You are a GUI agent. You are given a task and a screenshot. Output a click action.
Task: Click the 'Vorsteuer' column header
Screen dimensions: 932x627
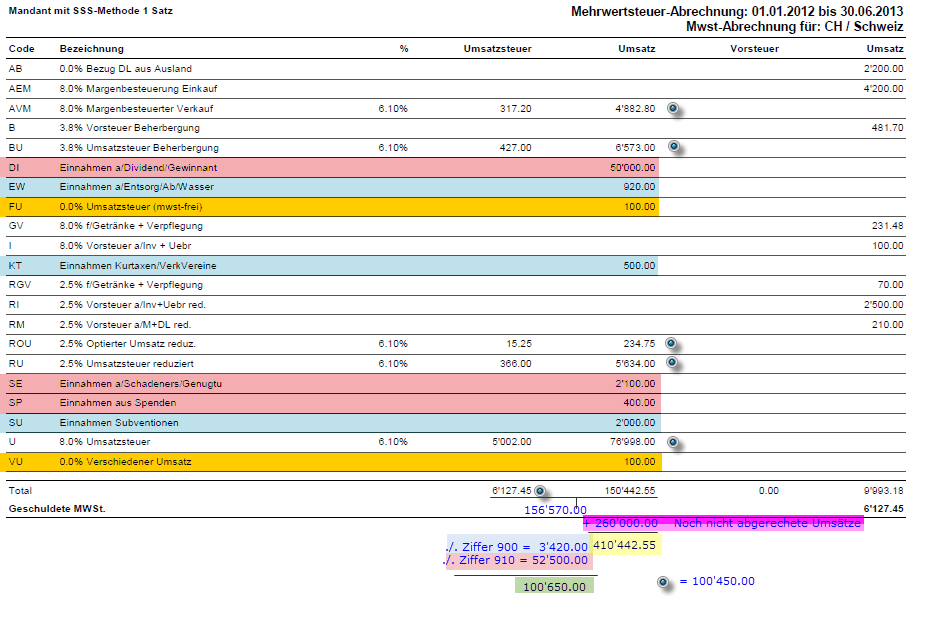click(754, 49)
